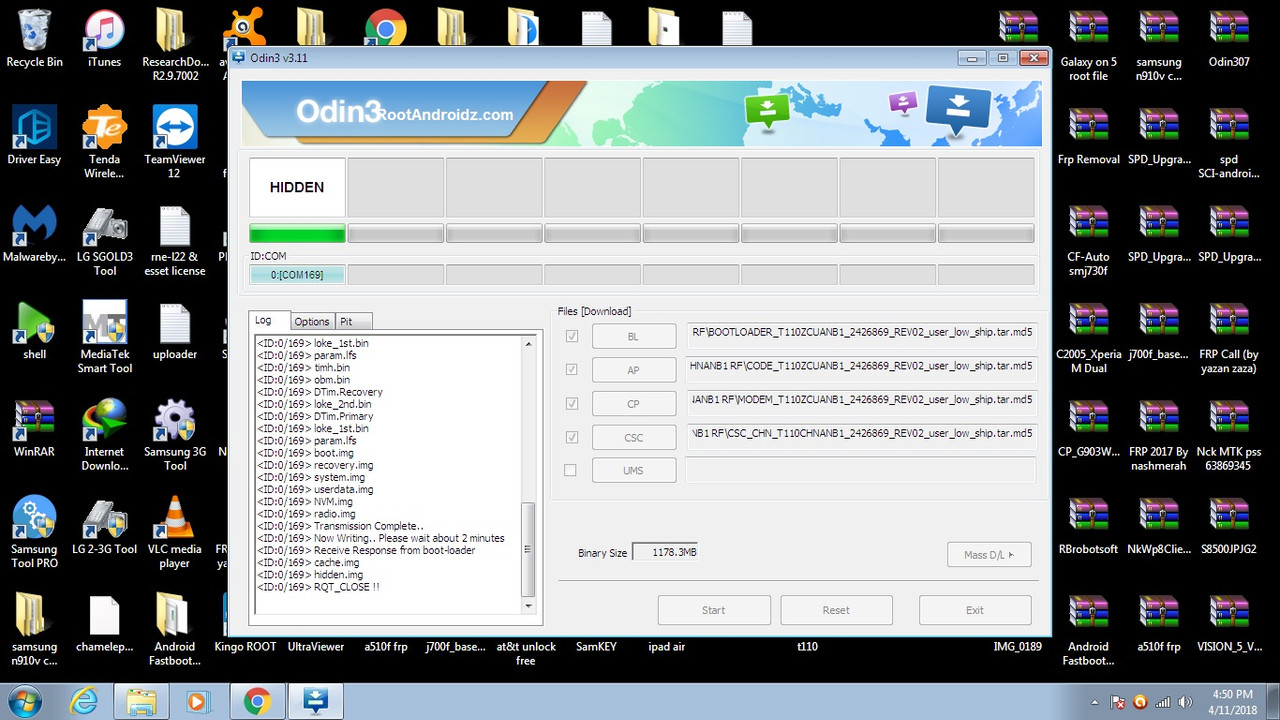Click the Start button in Odin3
The image size is (1280, 720).
[714, 610]
